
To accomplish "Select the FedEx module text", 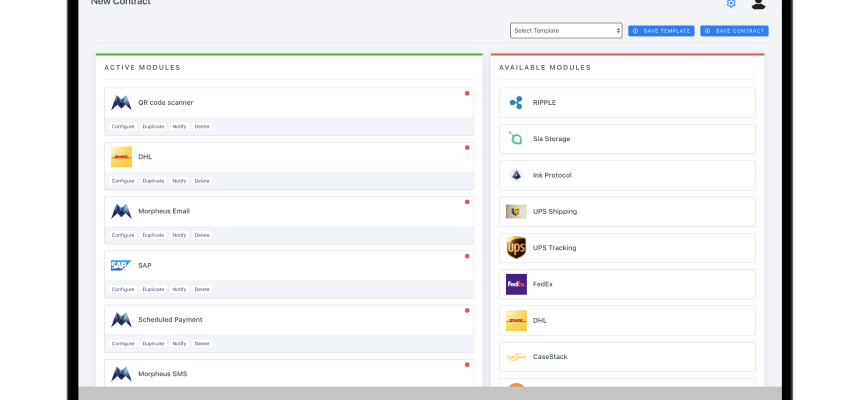I will tap(542, 284).
